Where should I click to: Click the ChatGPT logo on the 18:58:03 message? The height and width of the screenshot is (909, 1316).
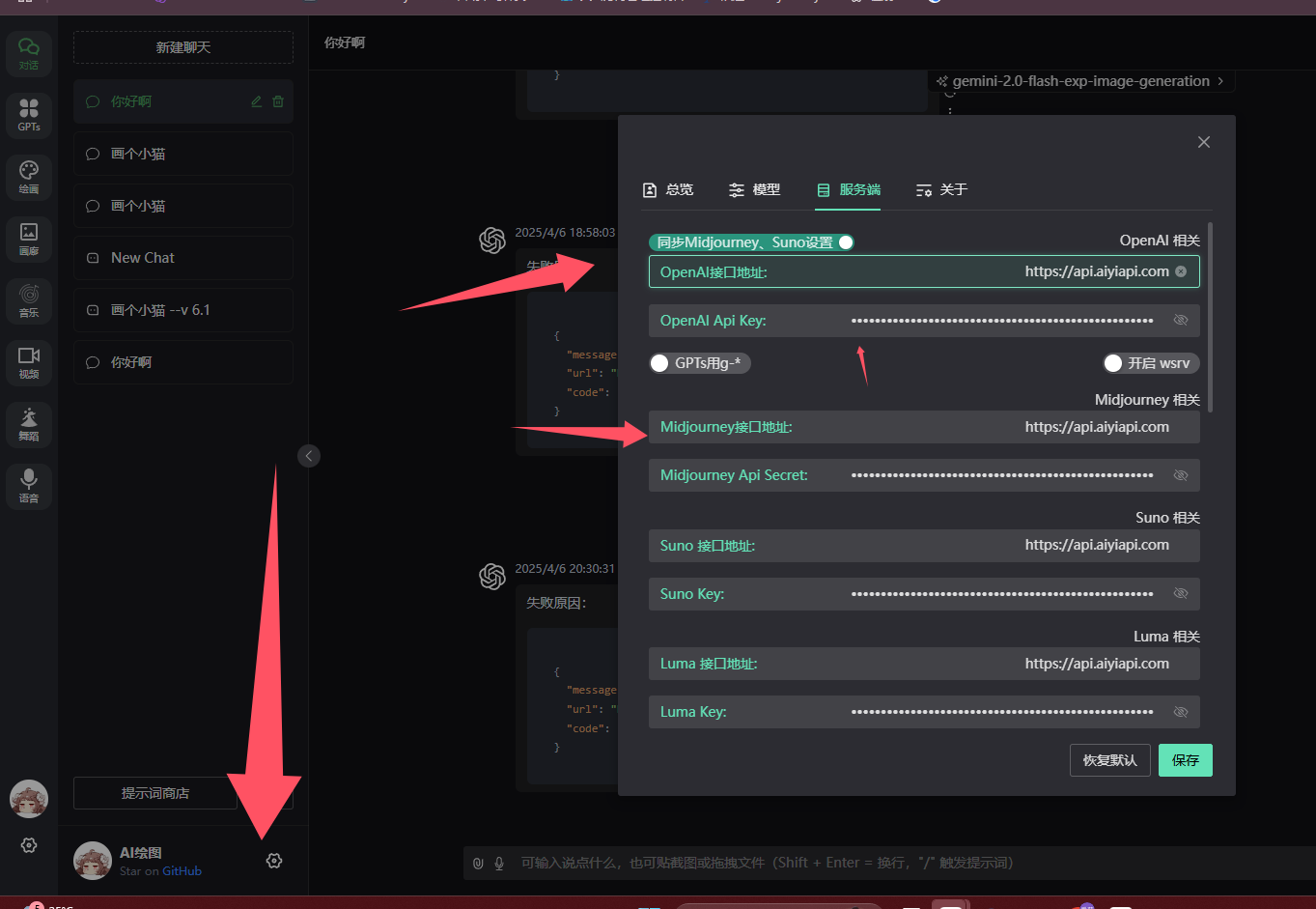492,241
